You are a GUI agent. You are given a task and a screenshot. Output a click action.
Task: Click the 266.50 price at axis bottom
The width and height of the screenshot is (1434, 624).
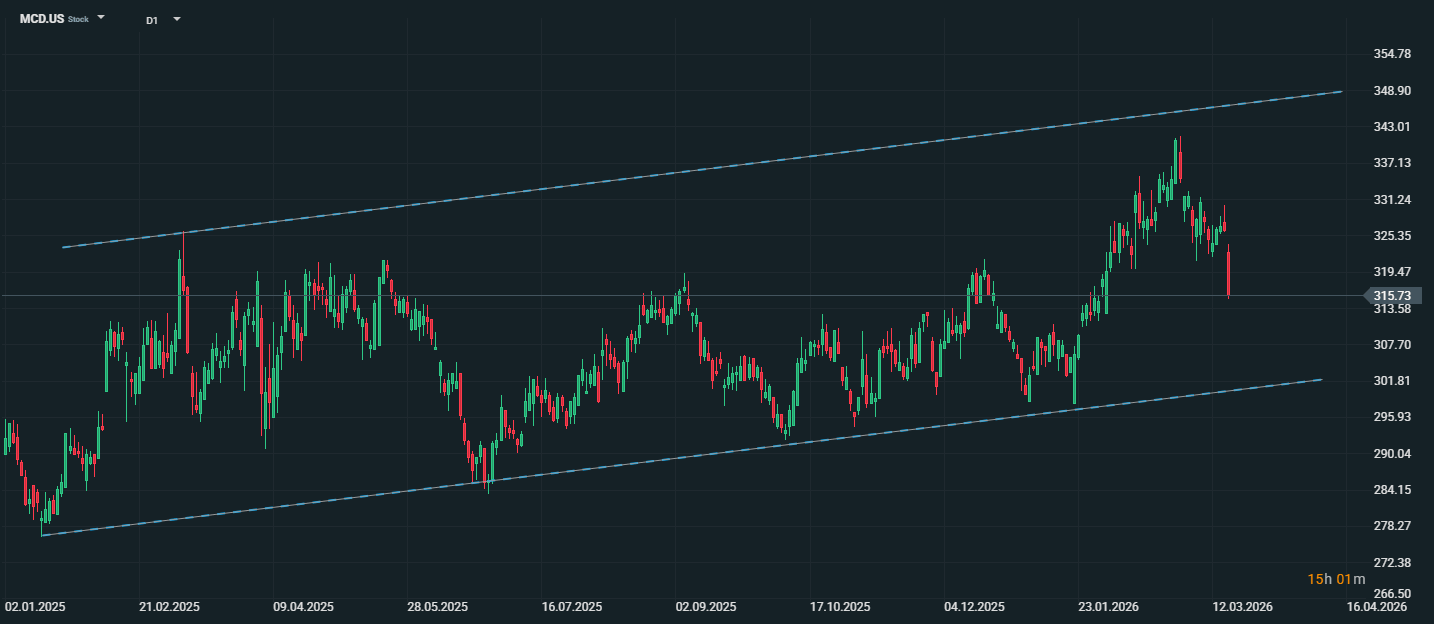coord(1391,593)
